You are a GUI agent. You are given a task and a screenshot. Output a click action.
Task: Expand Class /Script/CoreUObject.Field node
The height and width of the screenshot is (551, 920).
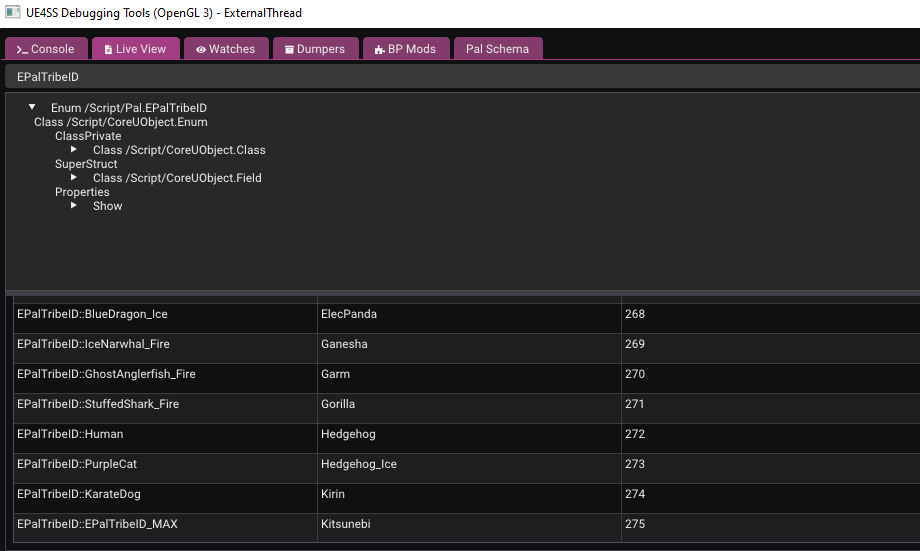point(74,178)
